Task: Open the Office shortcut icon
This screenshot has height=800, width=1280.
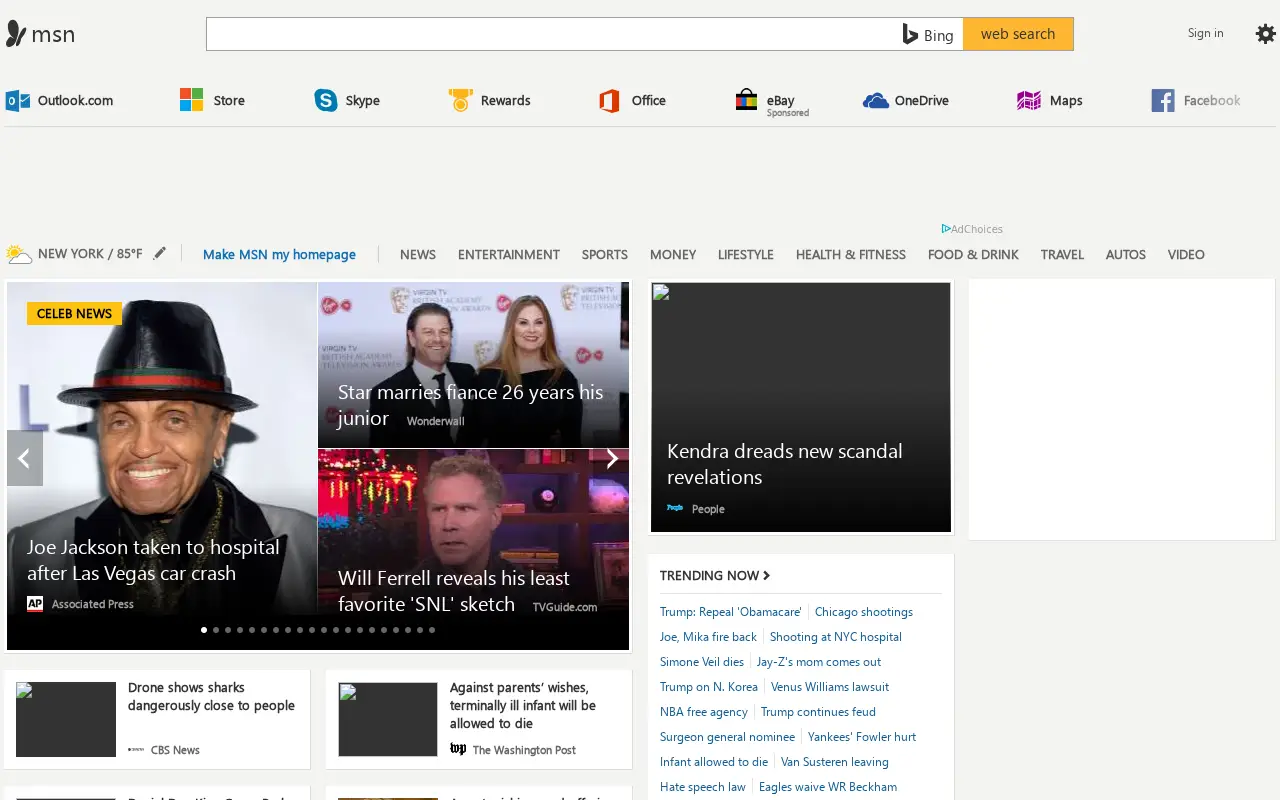Action: (x=609, y=100)
